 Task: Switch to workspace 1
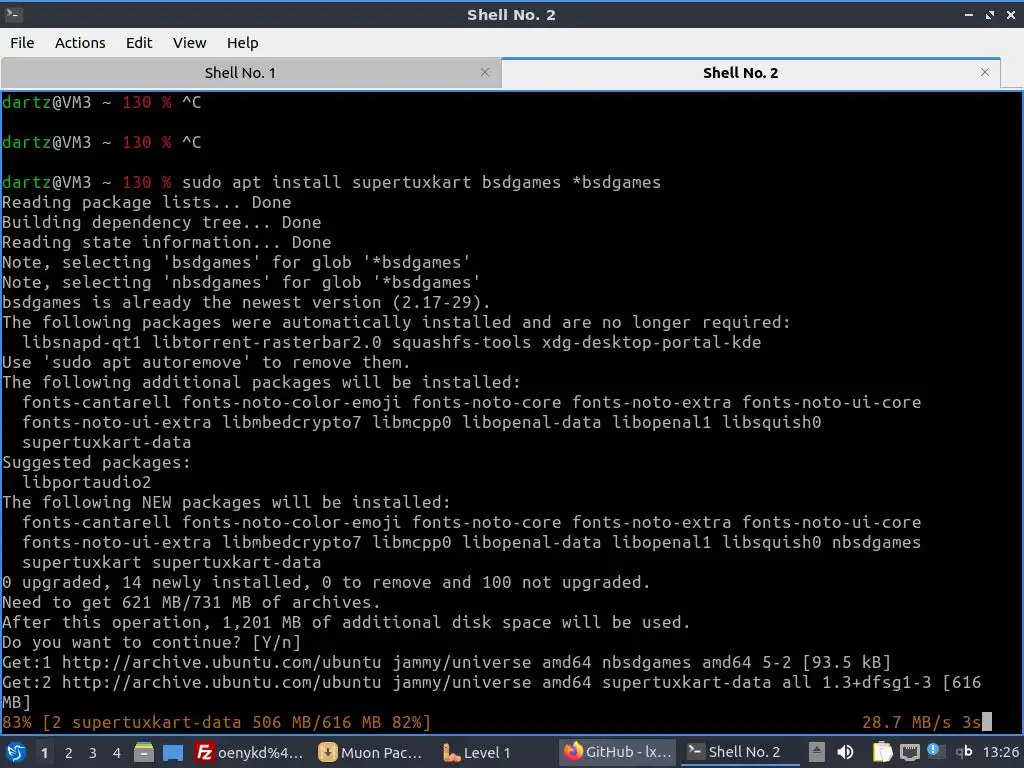pos(44,753)
